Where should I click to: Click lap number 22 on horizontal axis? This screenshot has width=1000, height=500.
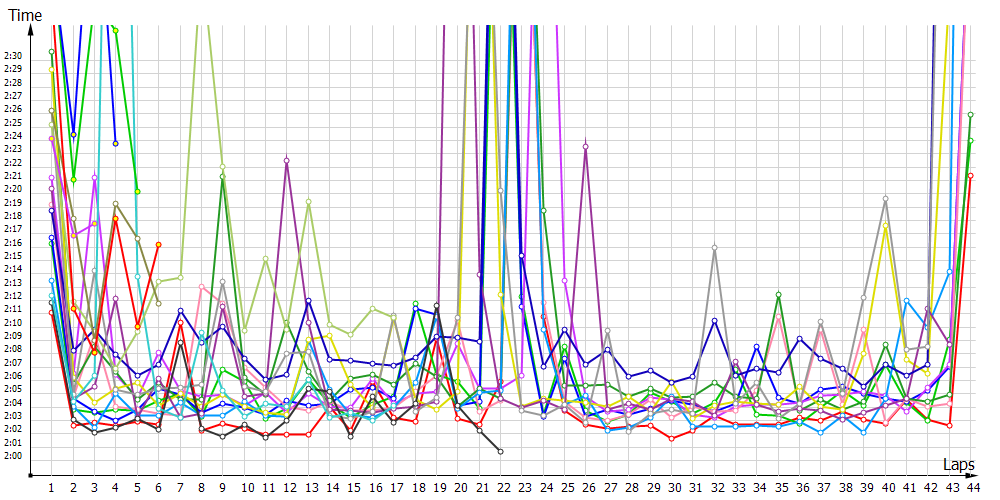click(500, 487)
